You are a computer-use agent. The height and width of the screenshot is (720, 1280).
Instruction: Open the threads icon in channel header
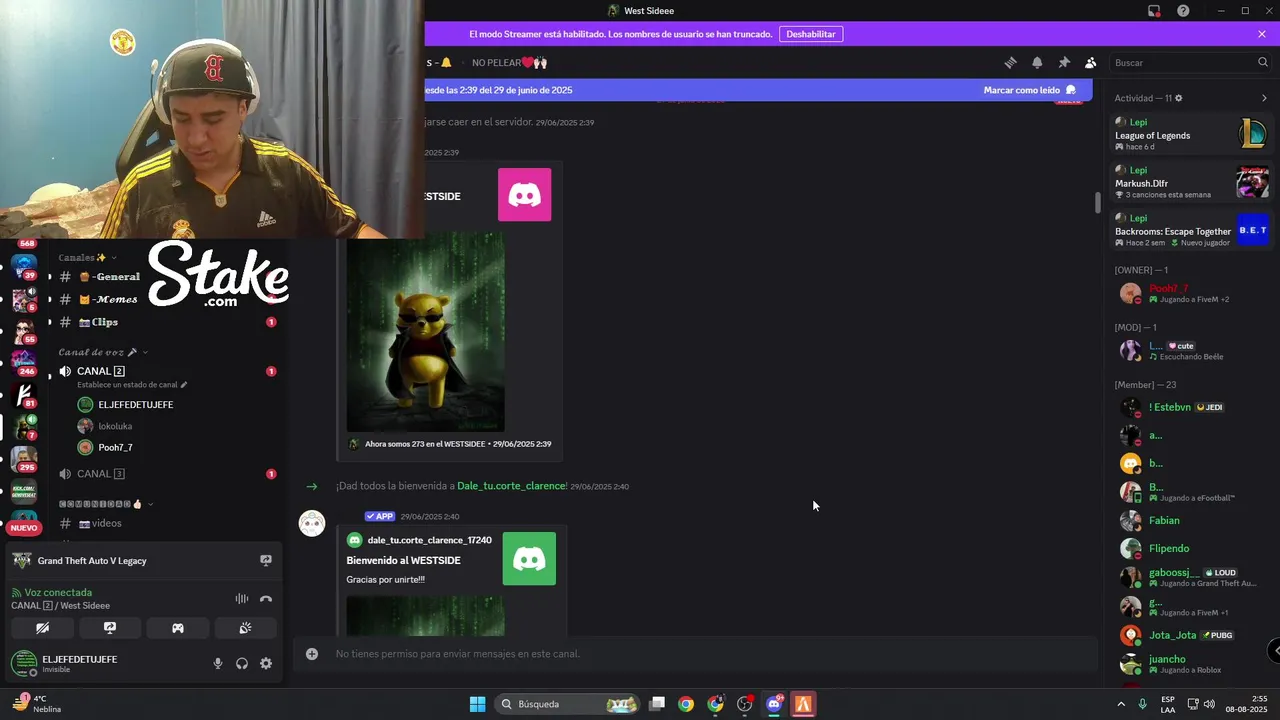pyautogui.click(x=1010, y=62)
